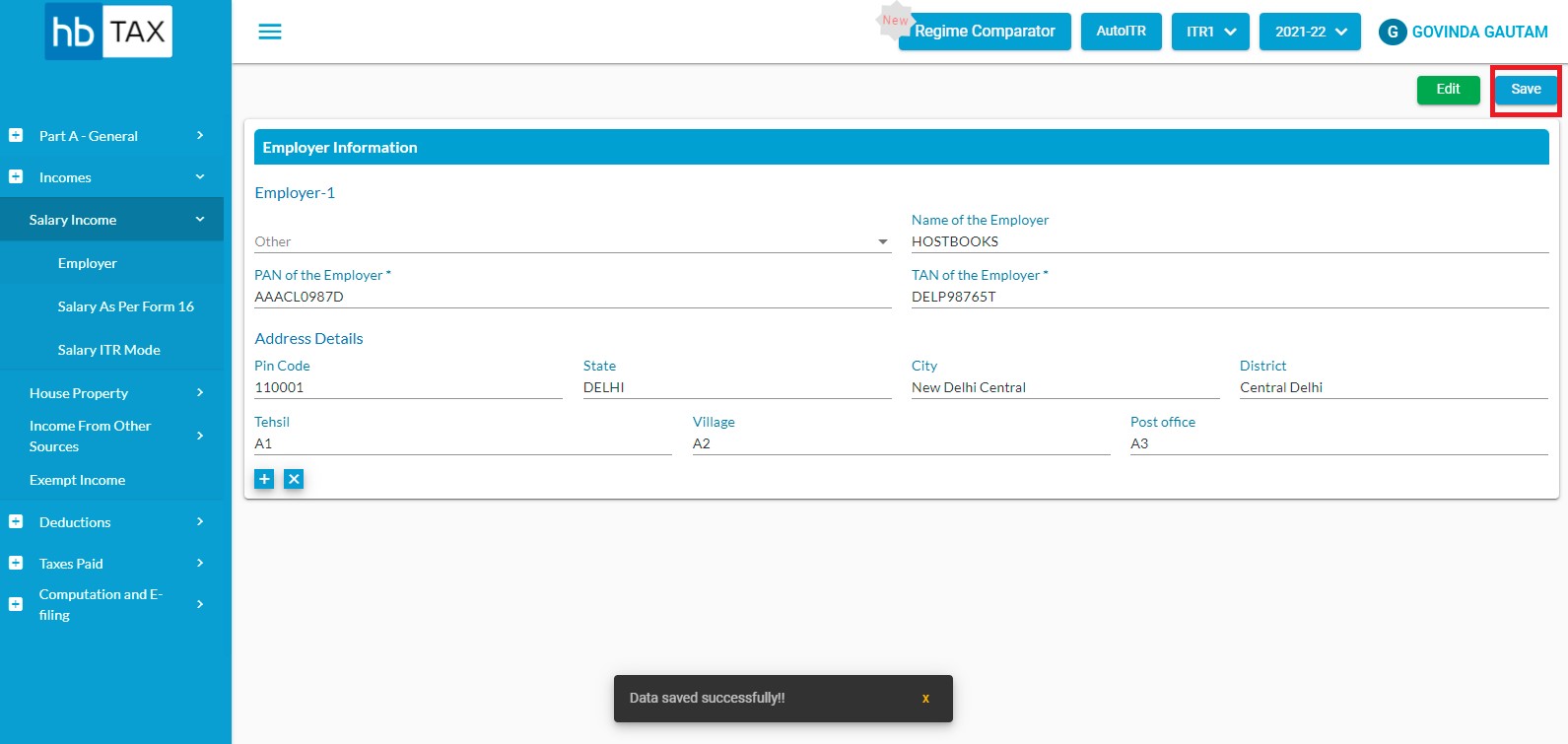Expand House Property chevron
The height and width of the screenshot is (744, 1568).
[200, 392]
